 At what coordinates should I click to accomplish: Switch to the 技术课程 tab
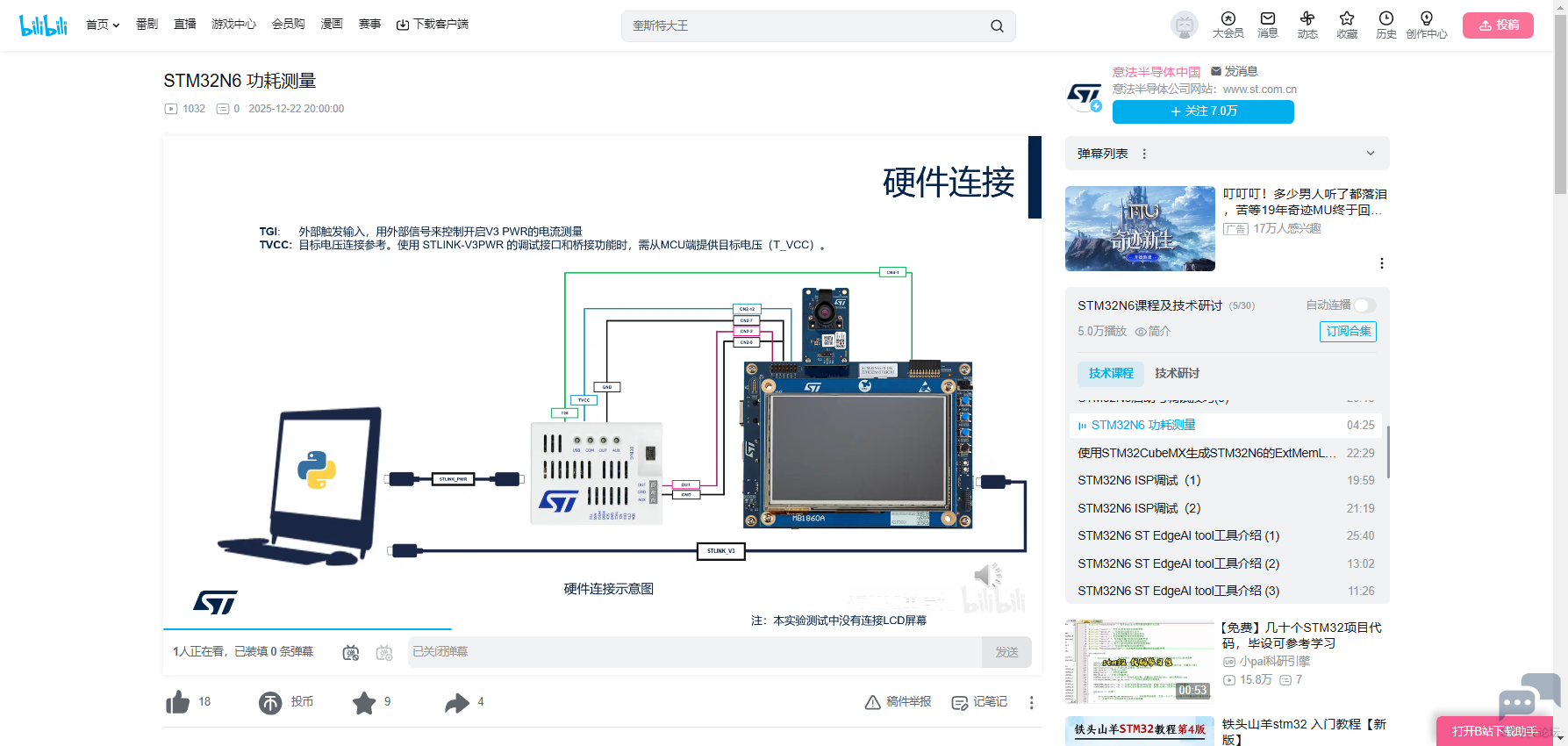click(x=1111, y=374)
